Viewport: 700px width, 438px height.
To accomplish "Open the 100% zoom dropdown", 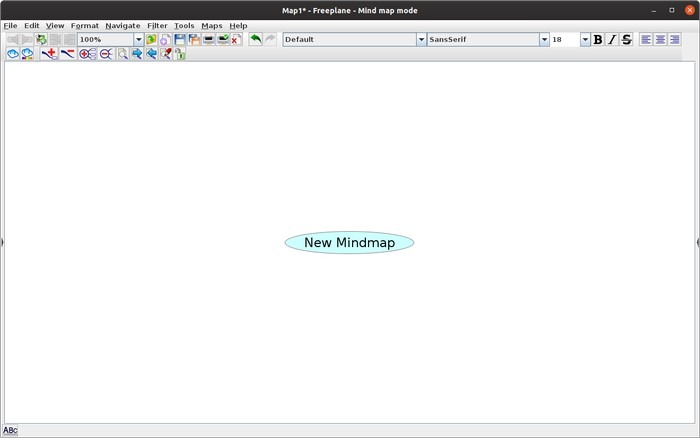I will (138, 39).
